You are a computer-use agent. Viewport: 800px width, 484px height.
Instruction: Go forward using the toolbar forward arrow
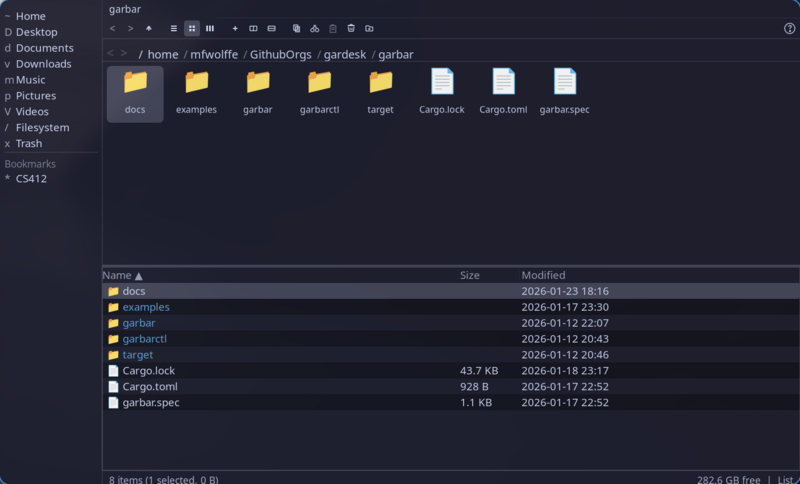coord(131,29)
